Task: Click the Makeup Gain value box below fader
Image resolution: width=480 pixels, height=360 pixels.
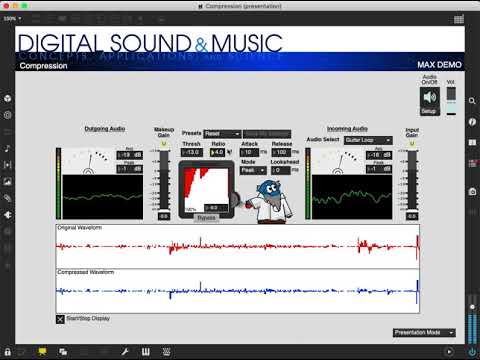Action: point(164,216)
